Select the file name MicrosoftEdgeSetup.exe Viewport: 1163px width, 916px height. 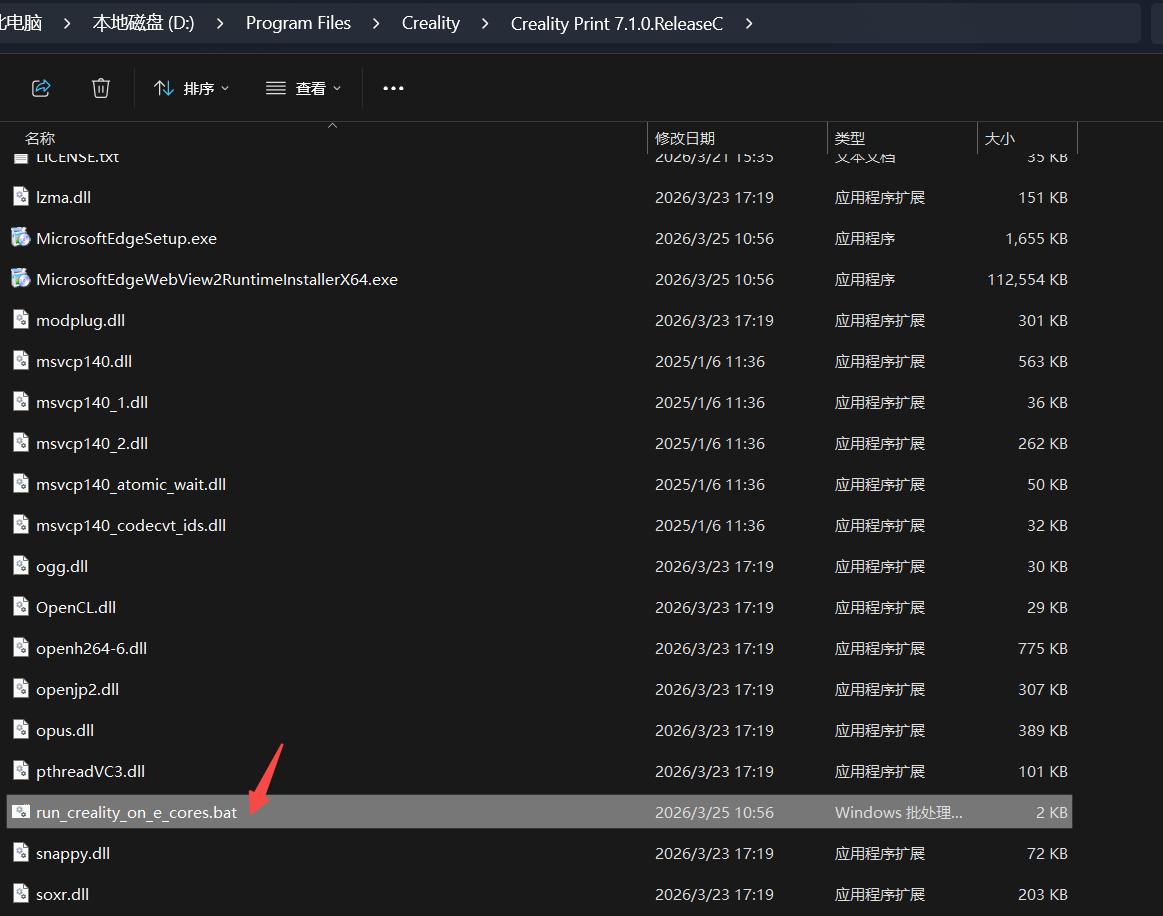coord(127,238)
